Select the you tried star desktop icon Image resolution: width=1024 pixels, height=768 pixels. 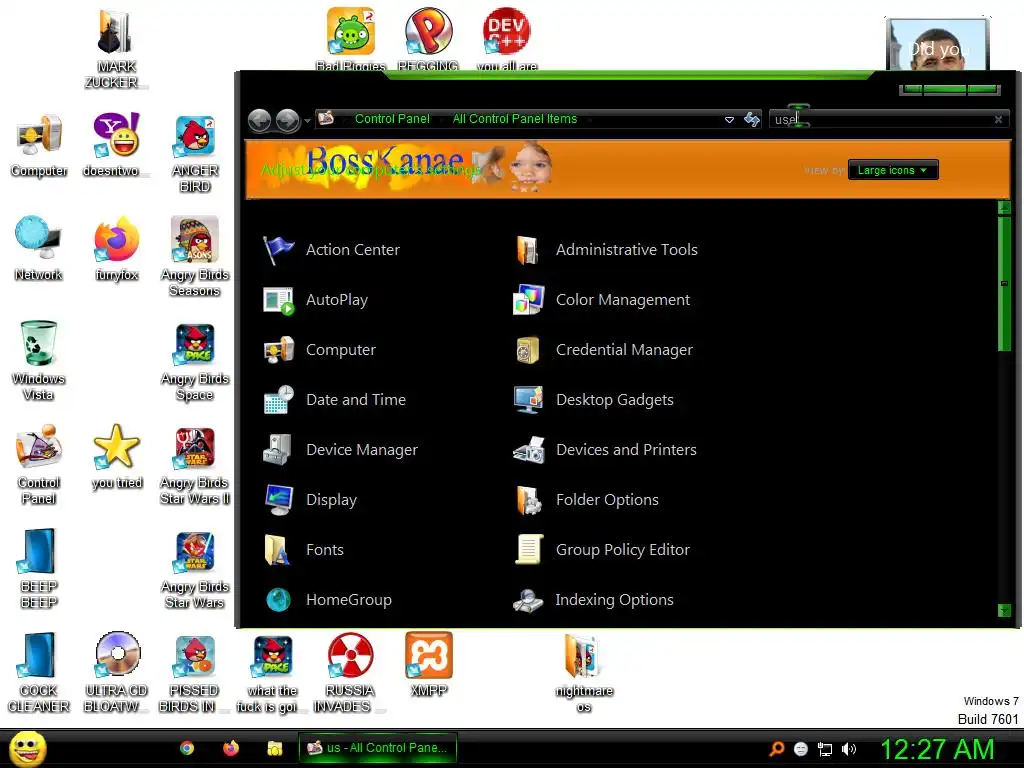[x=117, y=458]
